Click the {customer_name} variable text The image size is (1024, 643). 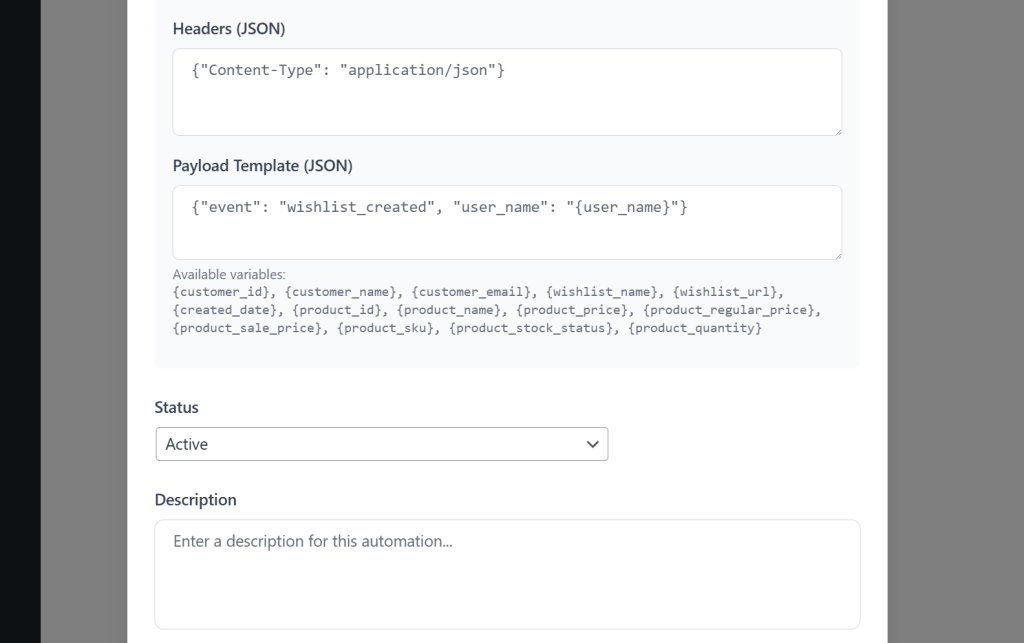pos(340,292)
